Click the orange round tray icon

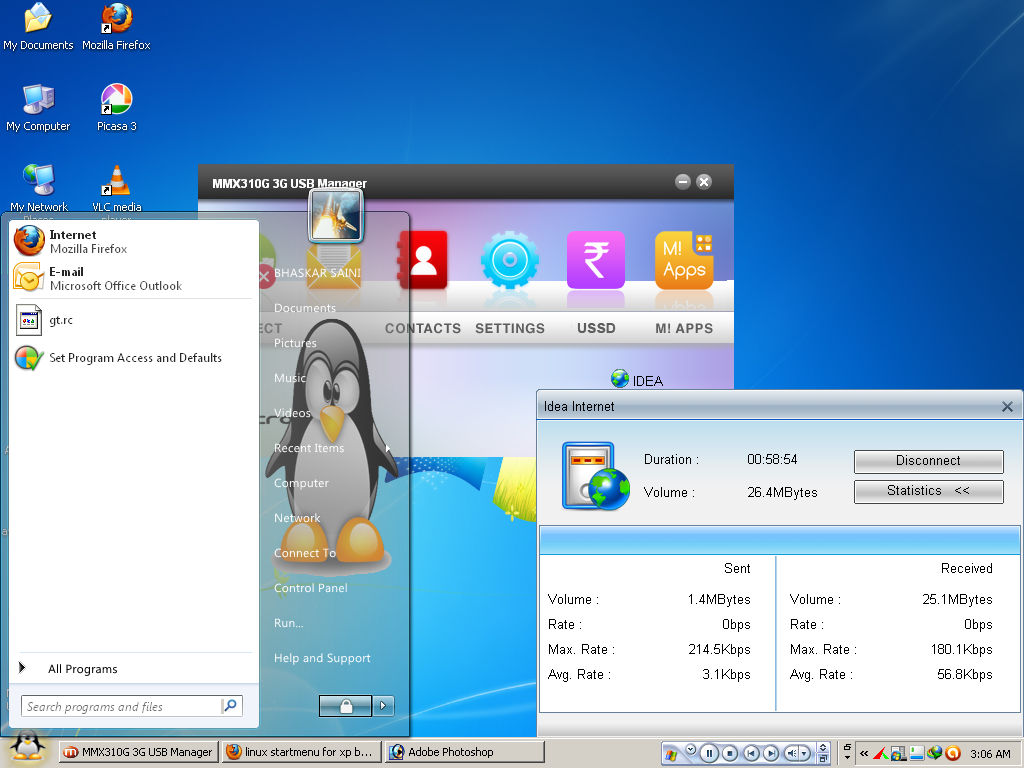(953, 754)
